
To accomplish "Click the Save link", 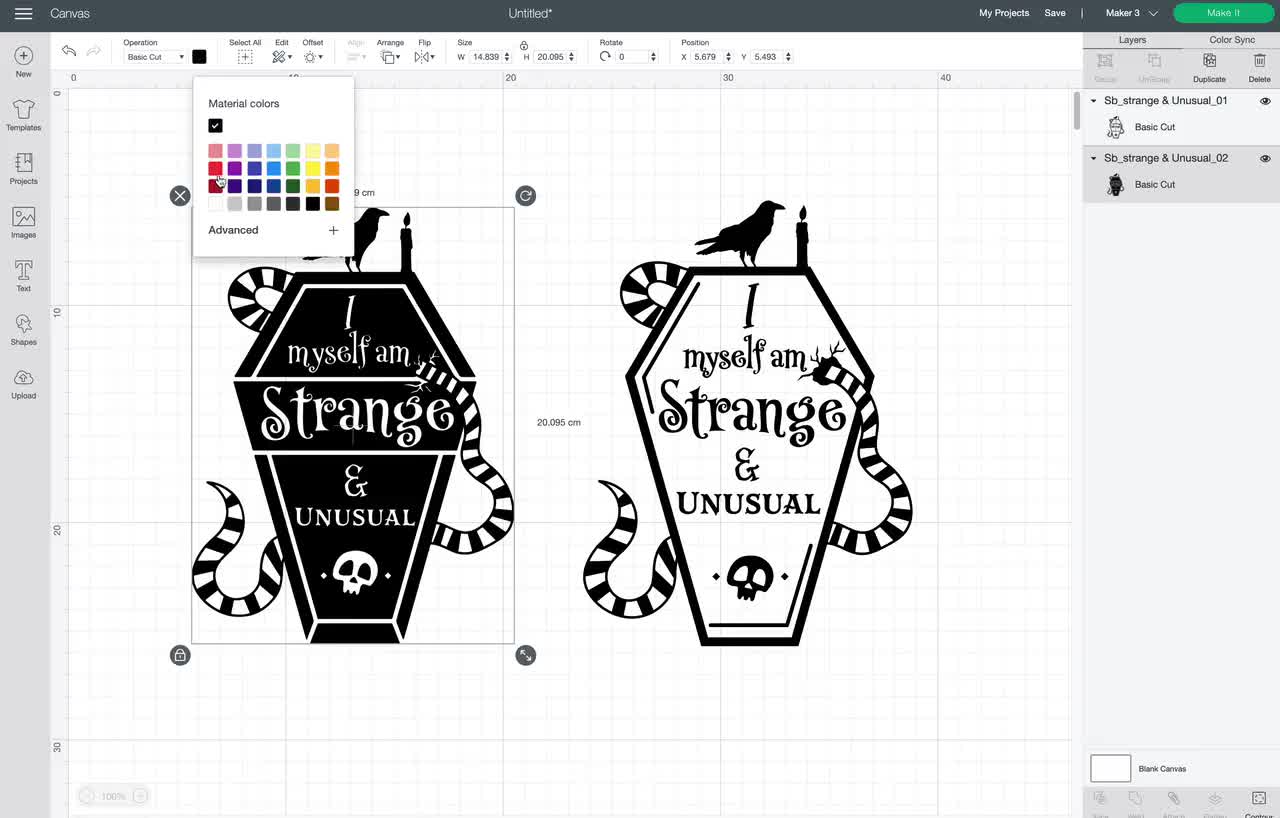I will tap(1055, 13).
